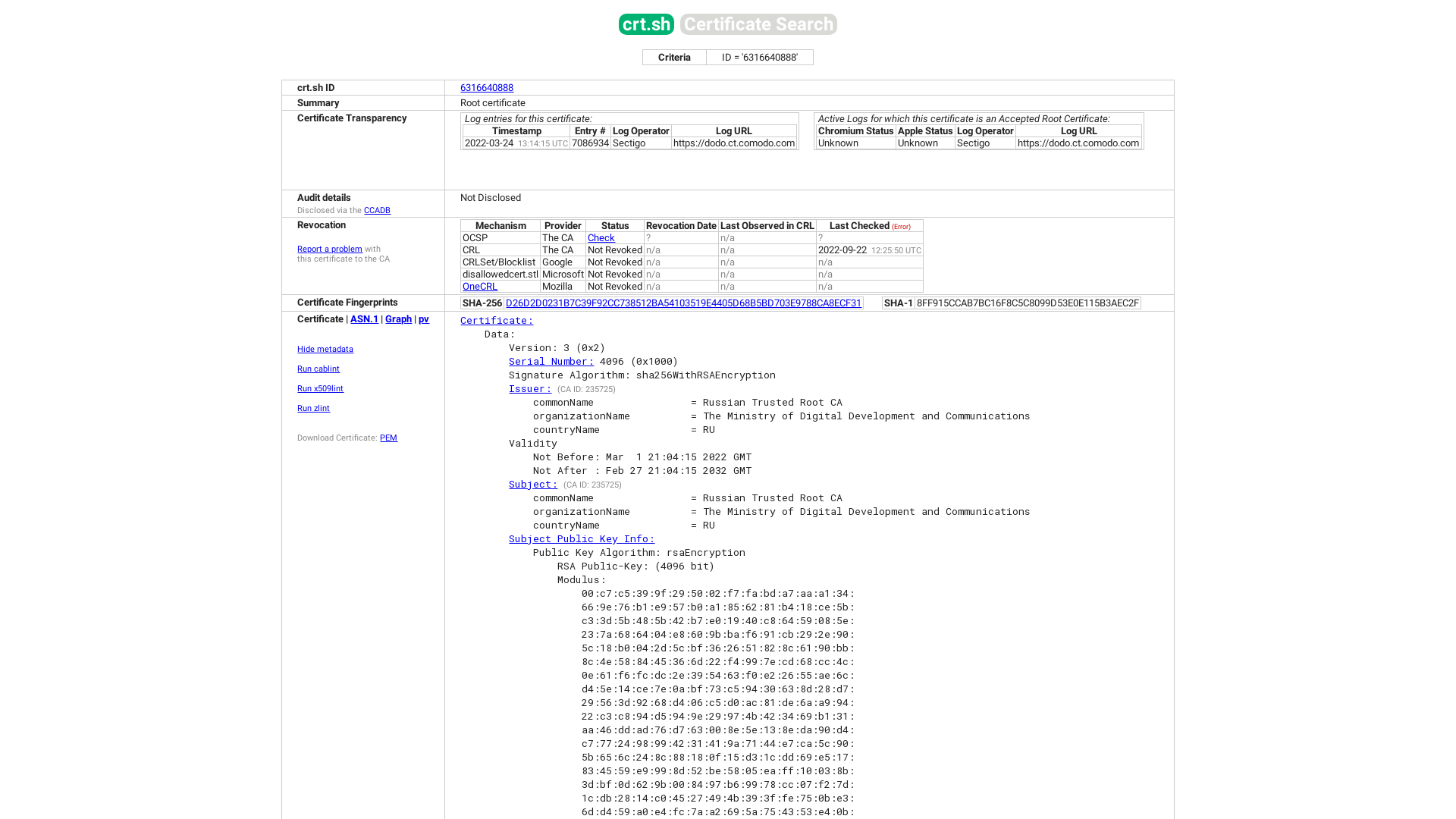Viewport: 1456px width, 819px height.
Task: Run x509lint on this certificate
Action: (320, 388)
